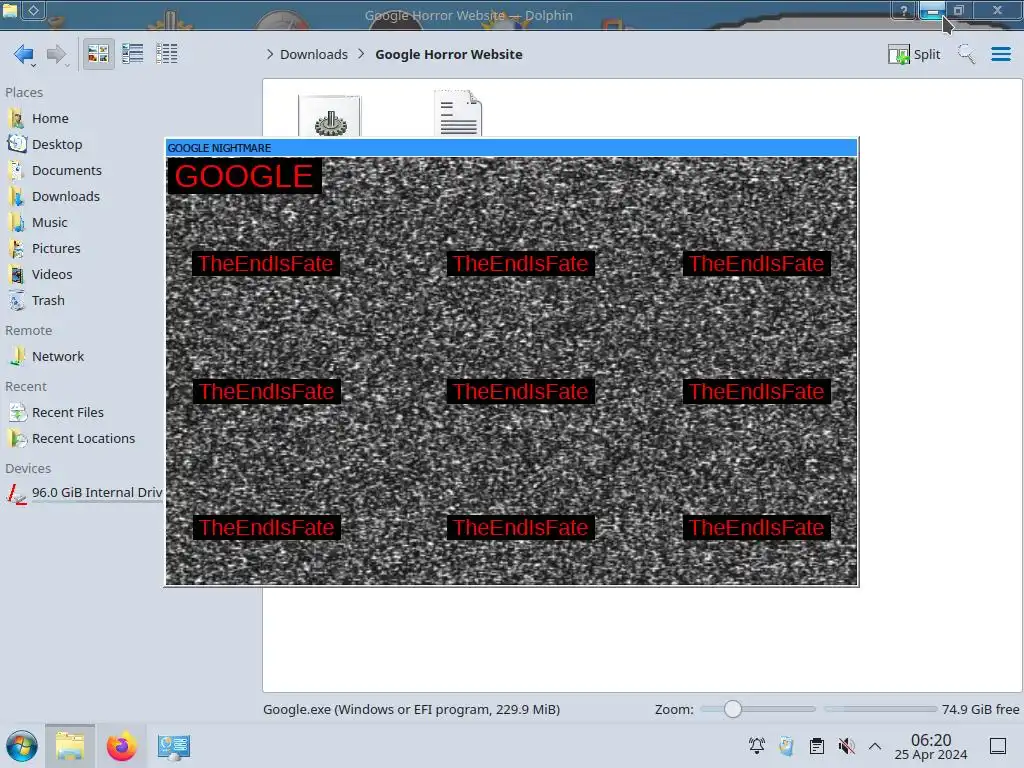Click the grey Forward arrow
The width and height of the screenshot is (1024, 768).
tap(57, 54)
